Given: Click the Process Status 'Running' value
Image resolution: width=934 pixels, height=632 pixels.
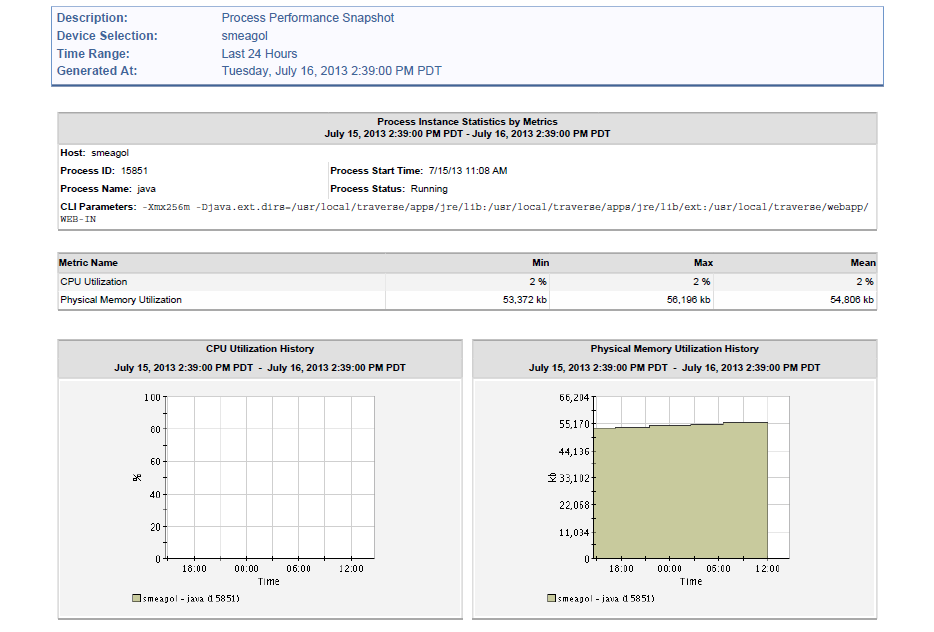Looking at the screenshot, I should click(429, 189).
